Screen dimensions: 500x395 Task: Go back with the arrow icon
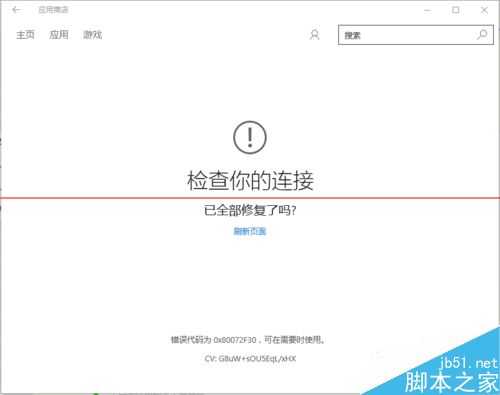[x=16, y=10]
